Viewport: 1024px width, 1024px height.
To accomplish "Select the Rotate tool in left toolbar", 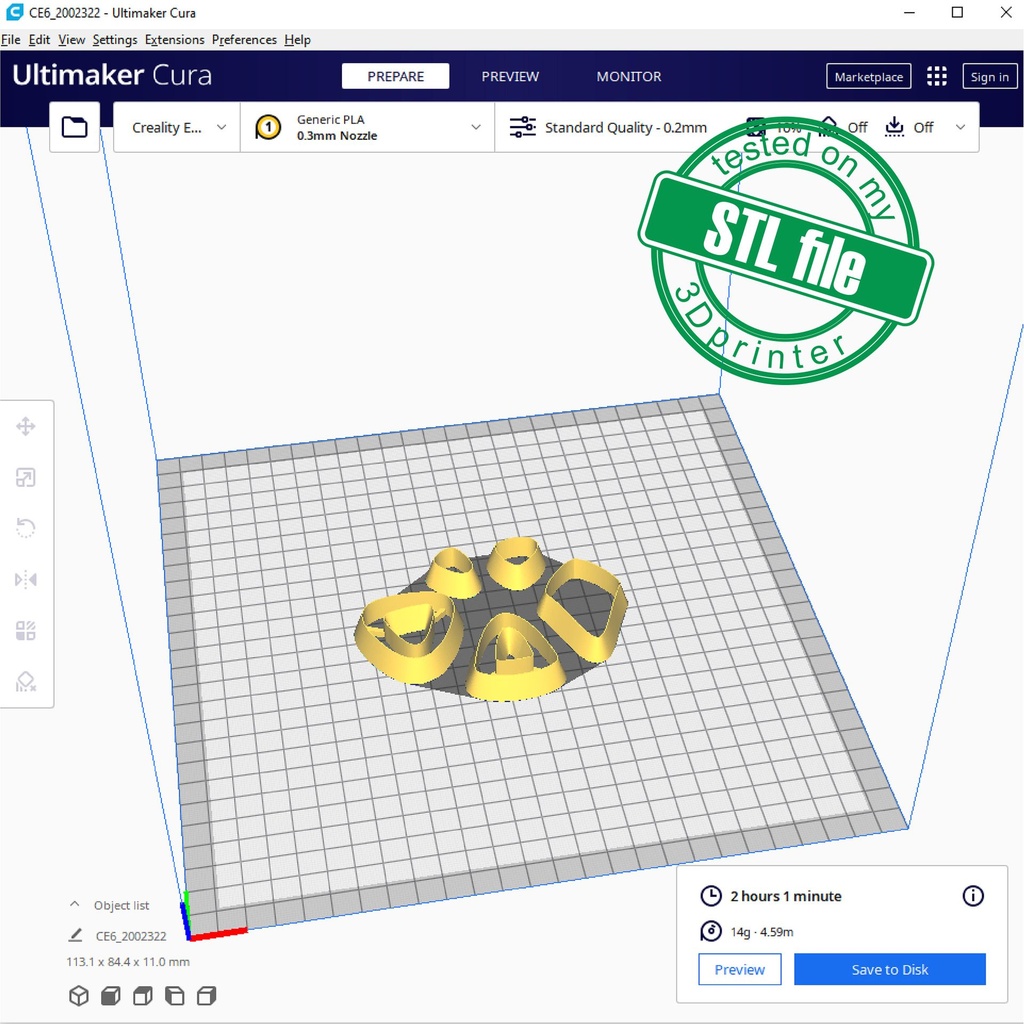I will click(x=26, y=528).
